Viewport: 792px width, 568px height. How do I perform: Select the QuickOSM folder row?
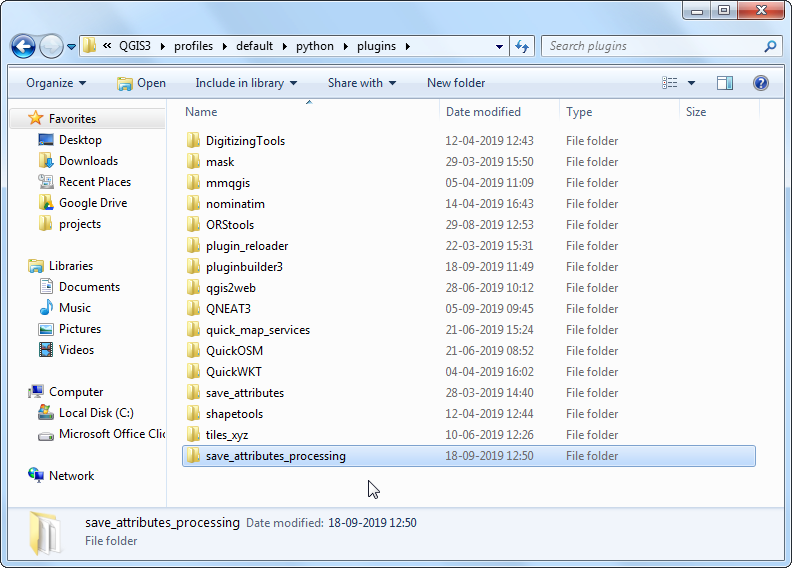pyautogui.click(x=235, y=351)
